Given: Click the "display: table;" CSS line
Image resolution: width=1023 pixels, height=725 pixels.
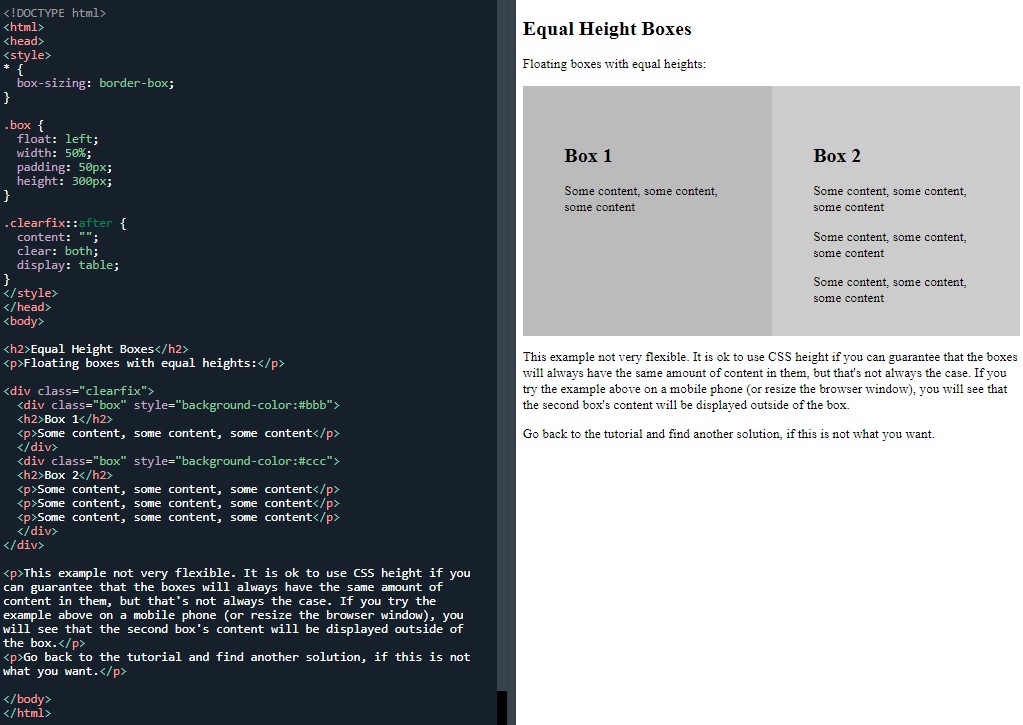Looking at the screenshot, I should click(68, 265).
